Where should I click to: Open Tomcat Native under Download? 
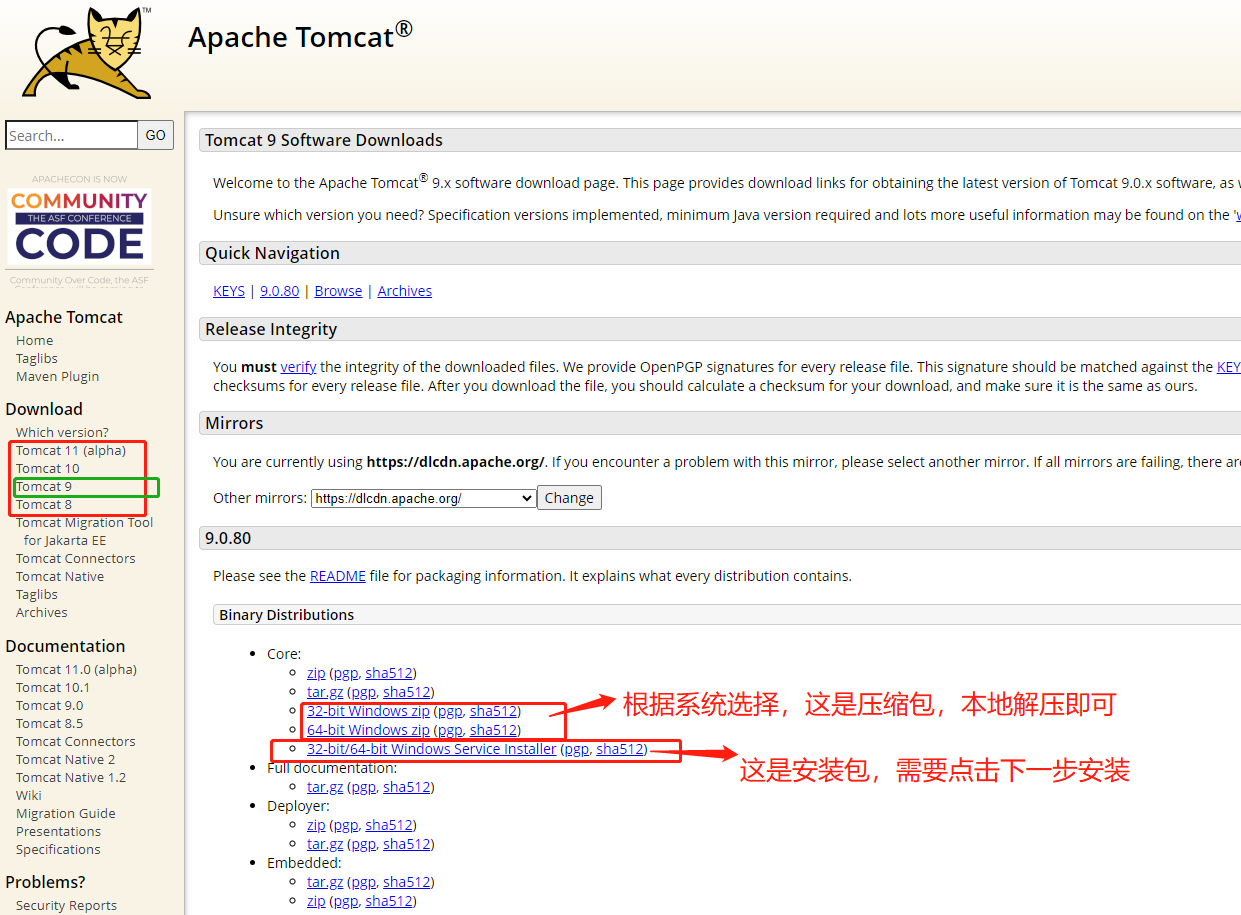pyautogui.click(x=60, y=576)
